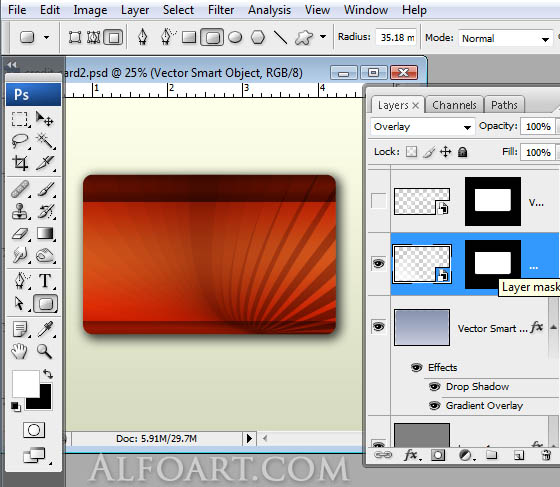560x487 pixels.
Task: Switch to the Channels tab
Action: click(454, 105)
